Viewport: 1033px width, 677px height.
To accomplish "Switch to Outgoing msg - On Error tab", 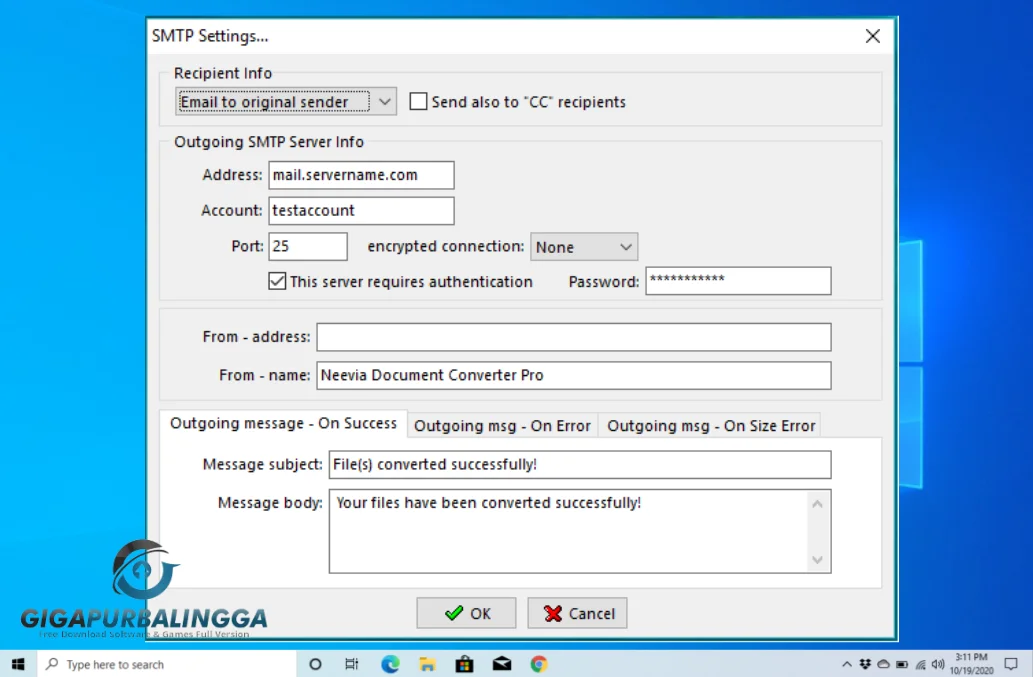I will 502,426.
